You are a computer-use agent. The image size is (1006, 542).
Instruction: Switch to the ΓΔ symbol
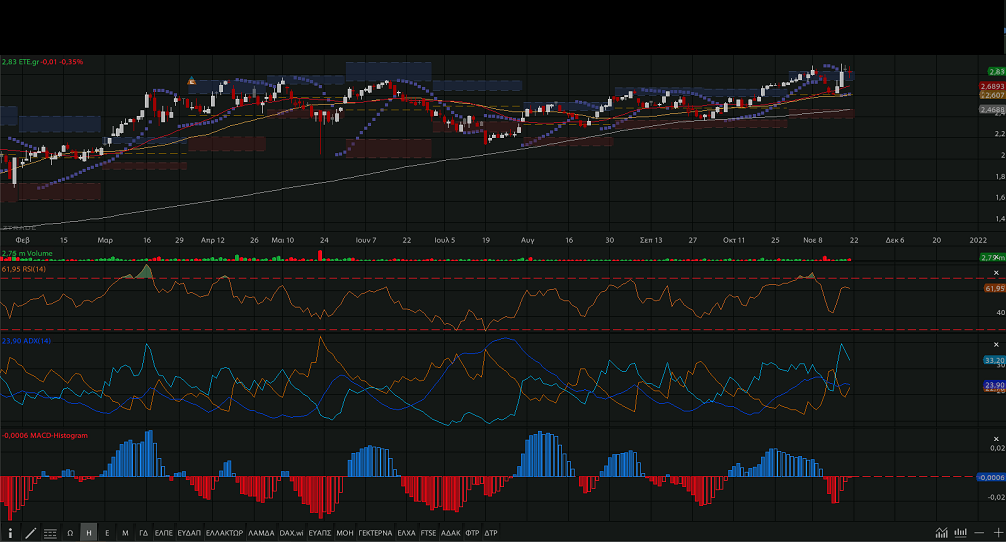point(143,533)
